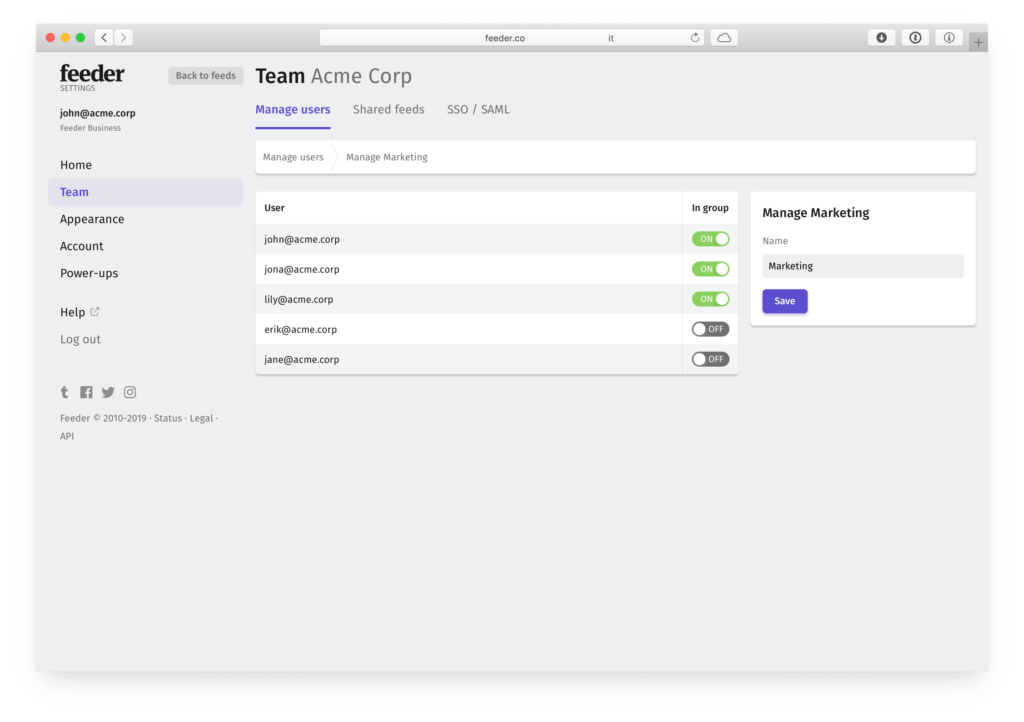
Task: Switch to the Manage users tab
Action: [x=293, y=110]
